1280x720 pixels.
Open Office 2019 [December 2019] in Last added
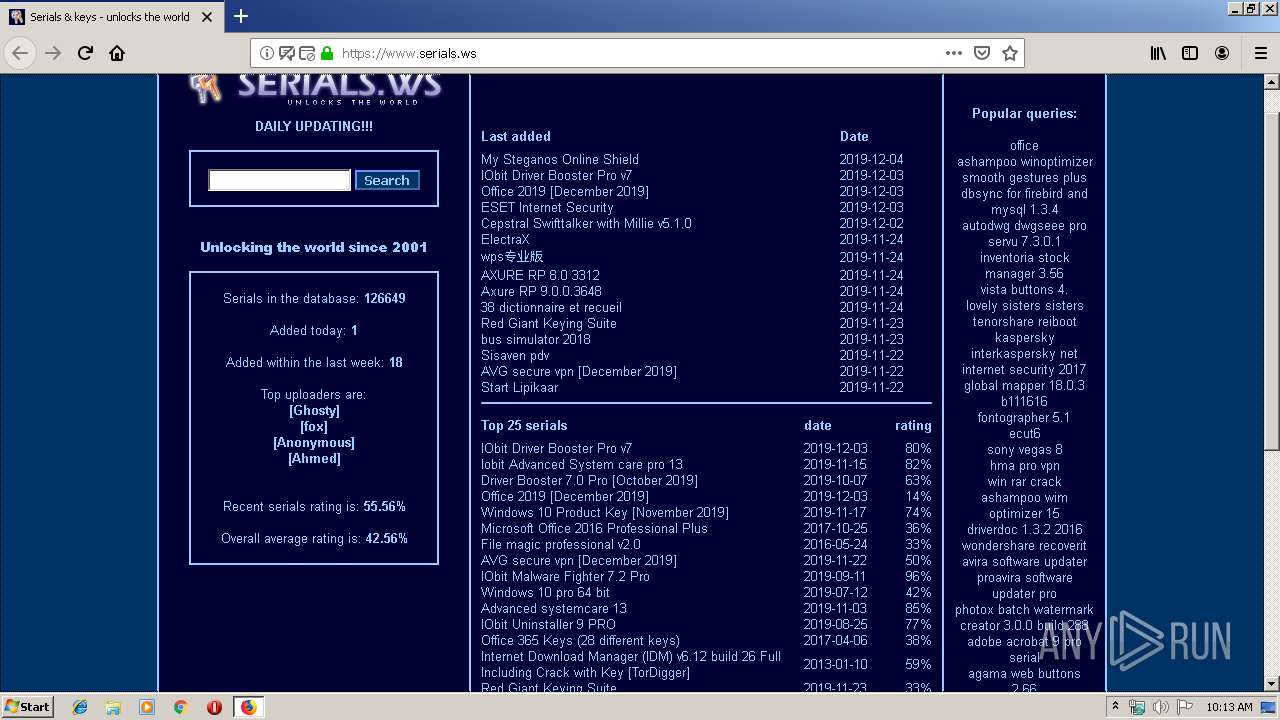click(565, 191)
